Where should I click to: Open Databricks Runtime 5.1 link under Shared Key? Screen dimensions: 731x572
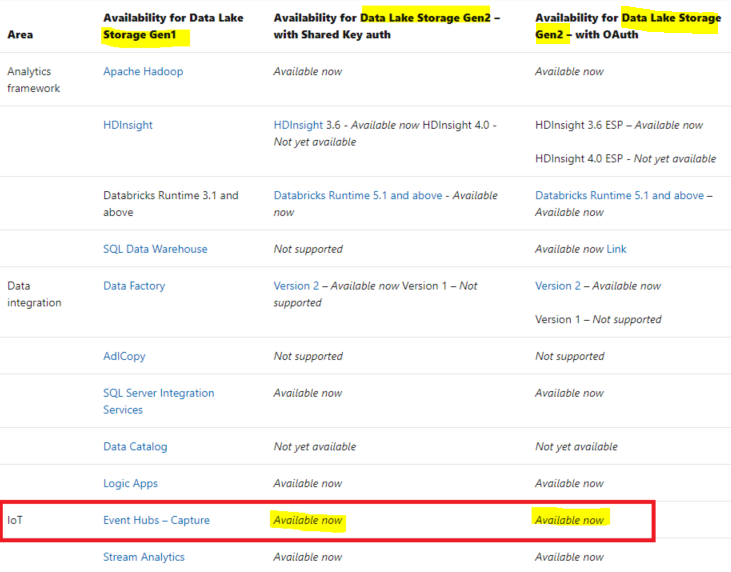pos(358,195)
